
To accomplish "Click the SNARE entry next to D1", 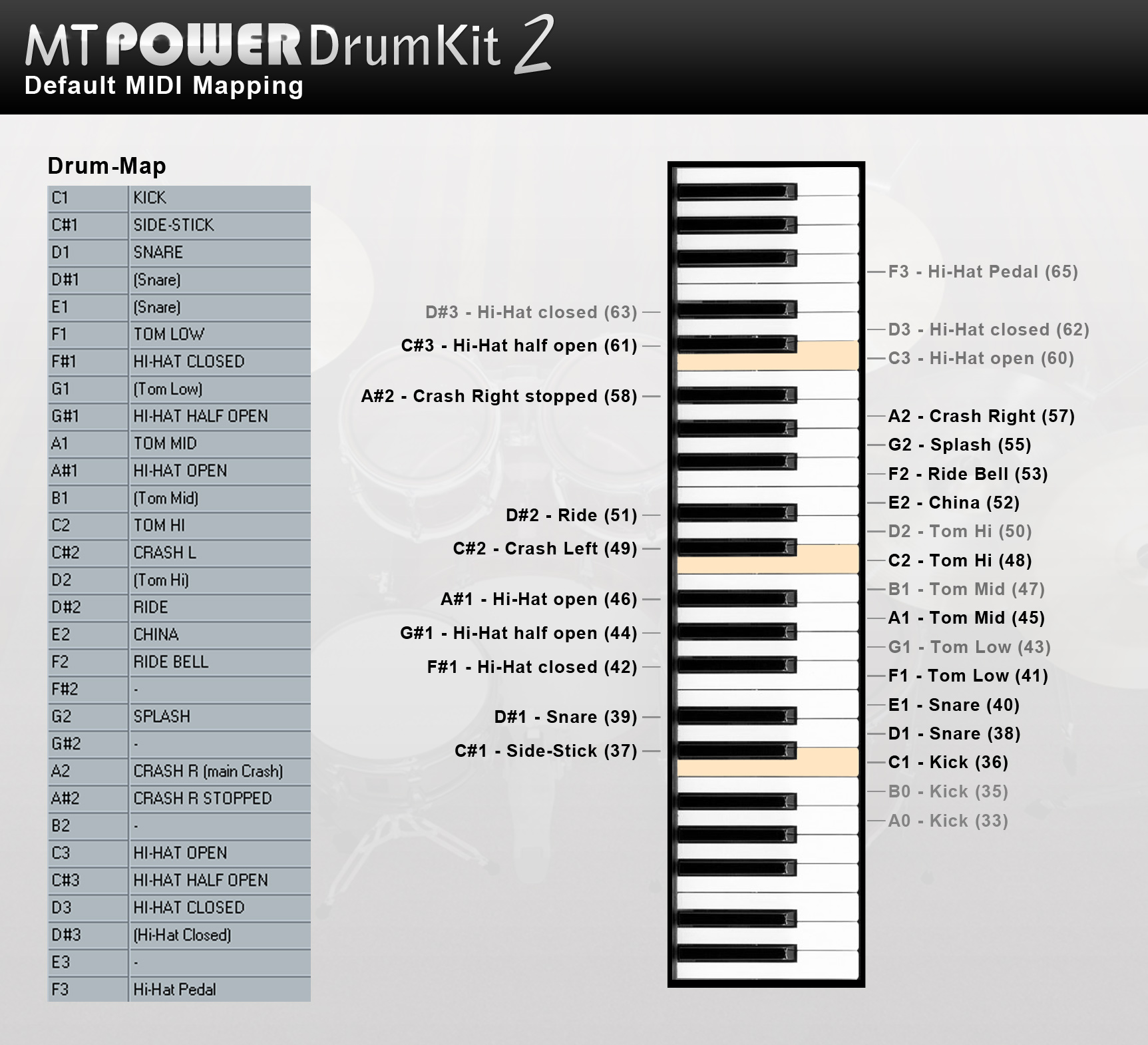I will [220, 252].
